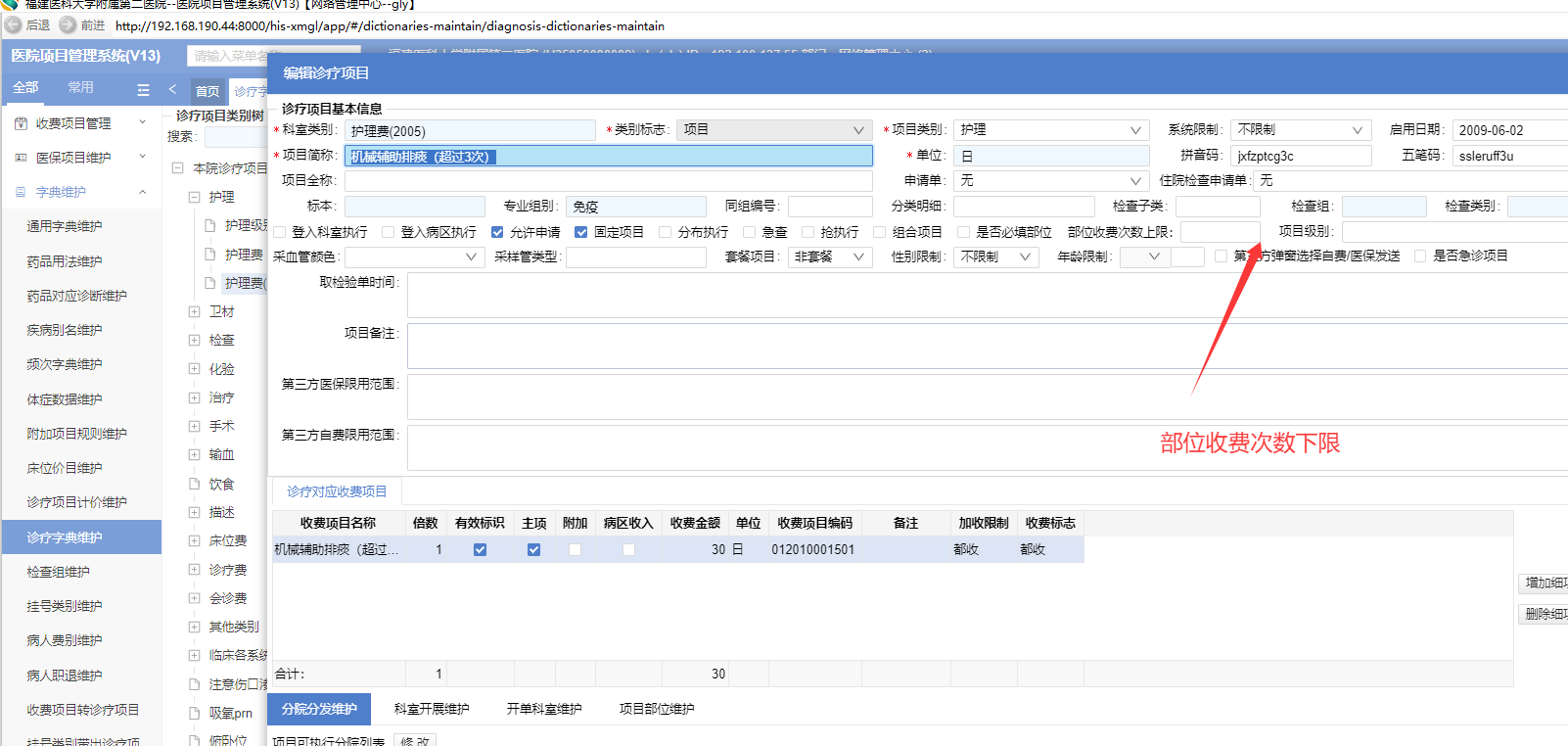Open the 类别标志 dropdown
This screenshot has height=746, width=1568.
point(772,130)
